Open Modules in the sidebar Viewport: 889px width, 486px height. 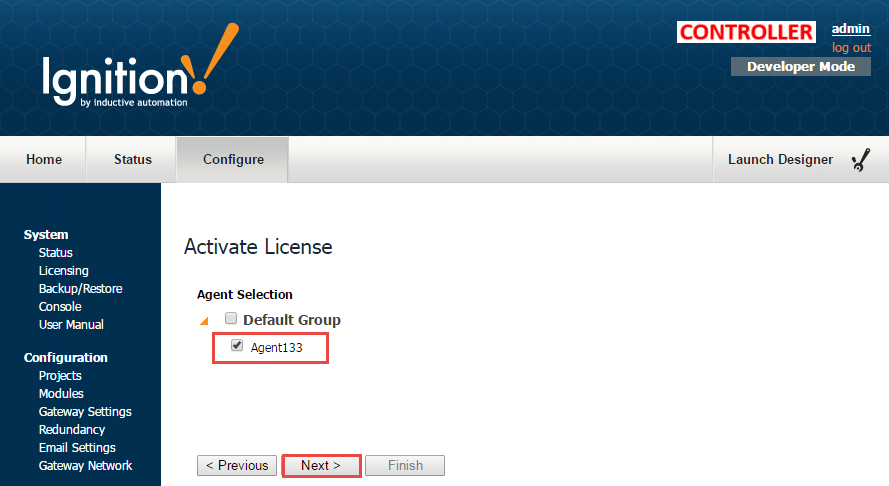click(61, 394)
